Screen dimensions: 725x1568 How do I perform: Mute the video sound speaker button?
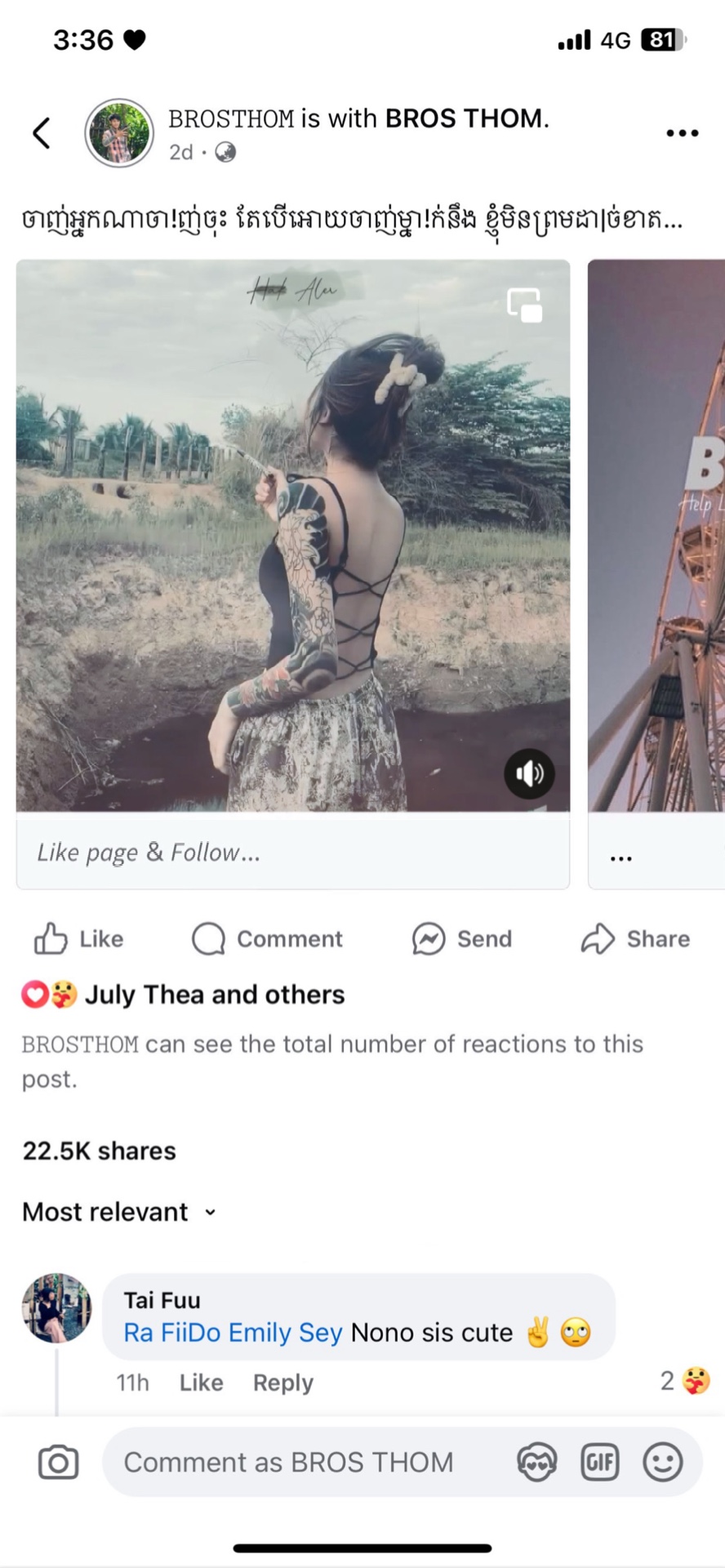coord(529,773)
